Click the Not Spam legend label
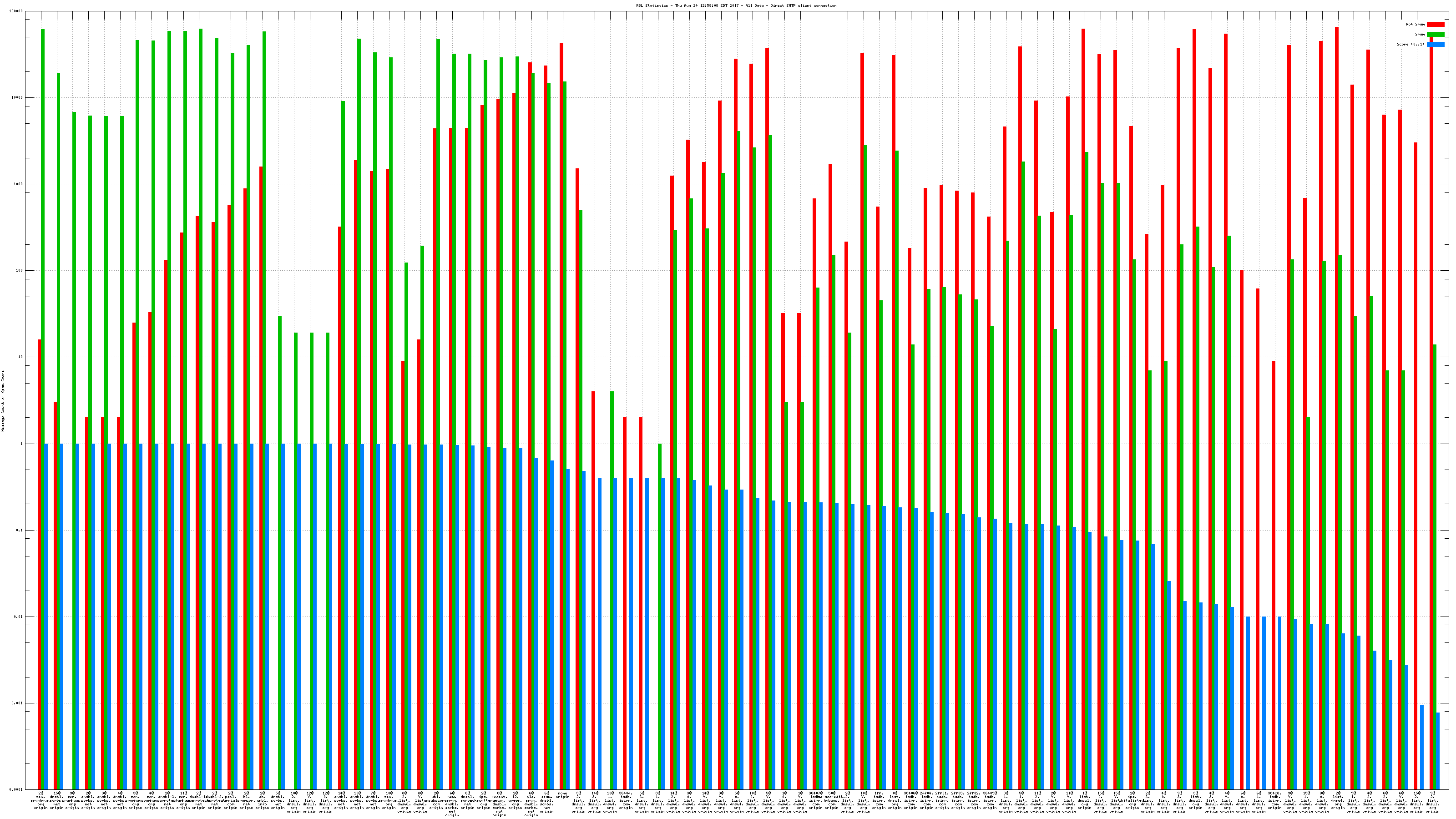The width and height of the screenshot is (1456, 819). [x=1416, y=24]
